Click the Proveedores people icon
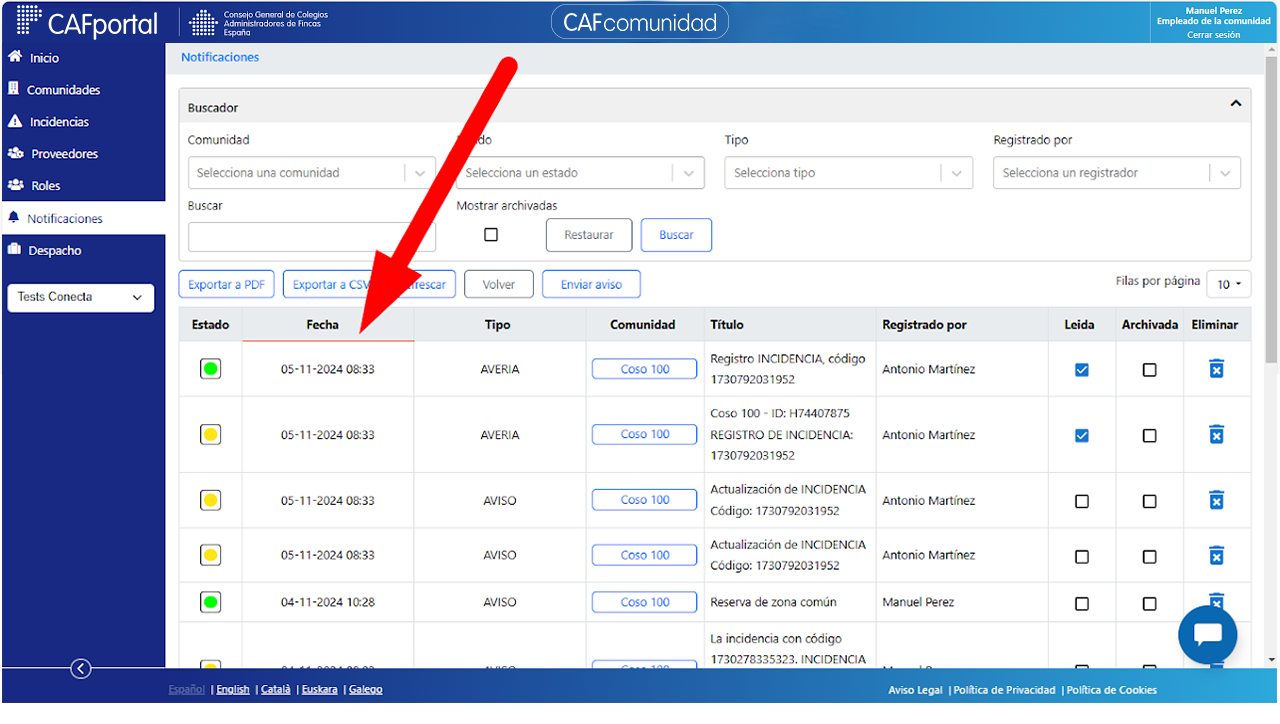 (16, 153)
